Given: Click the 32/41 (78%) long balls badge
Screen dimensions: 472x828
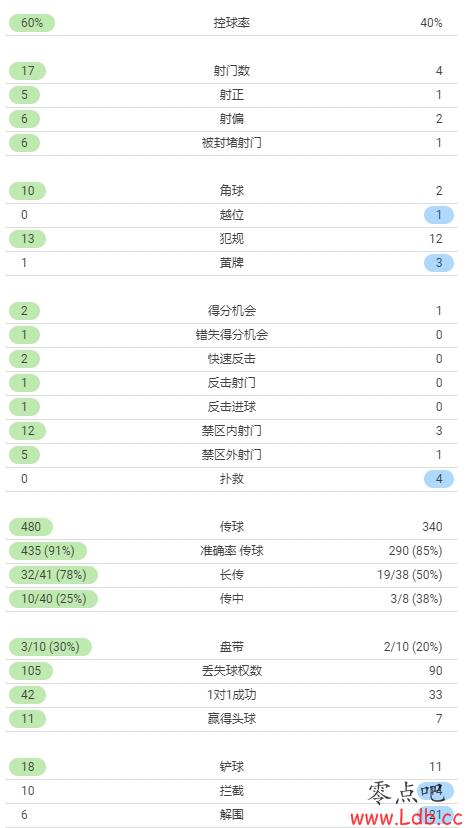Looking at the screenshot, I should coord(53,575).
